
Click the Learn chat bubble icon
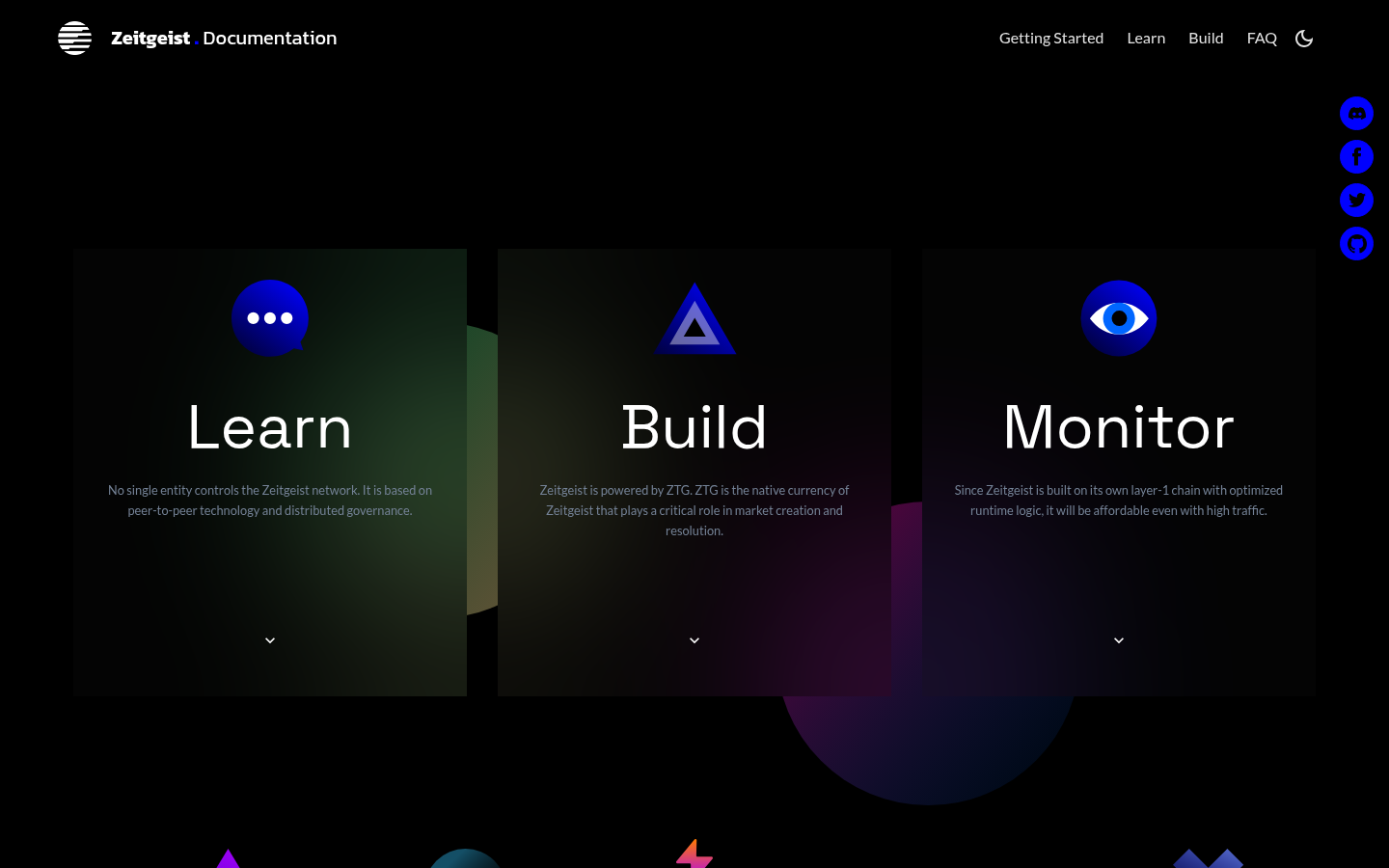(270, 318)
